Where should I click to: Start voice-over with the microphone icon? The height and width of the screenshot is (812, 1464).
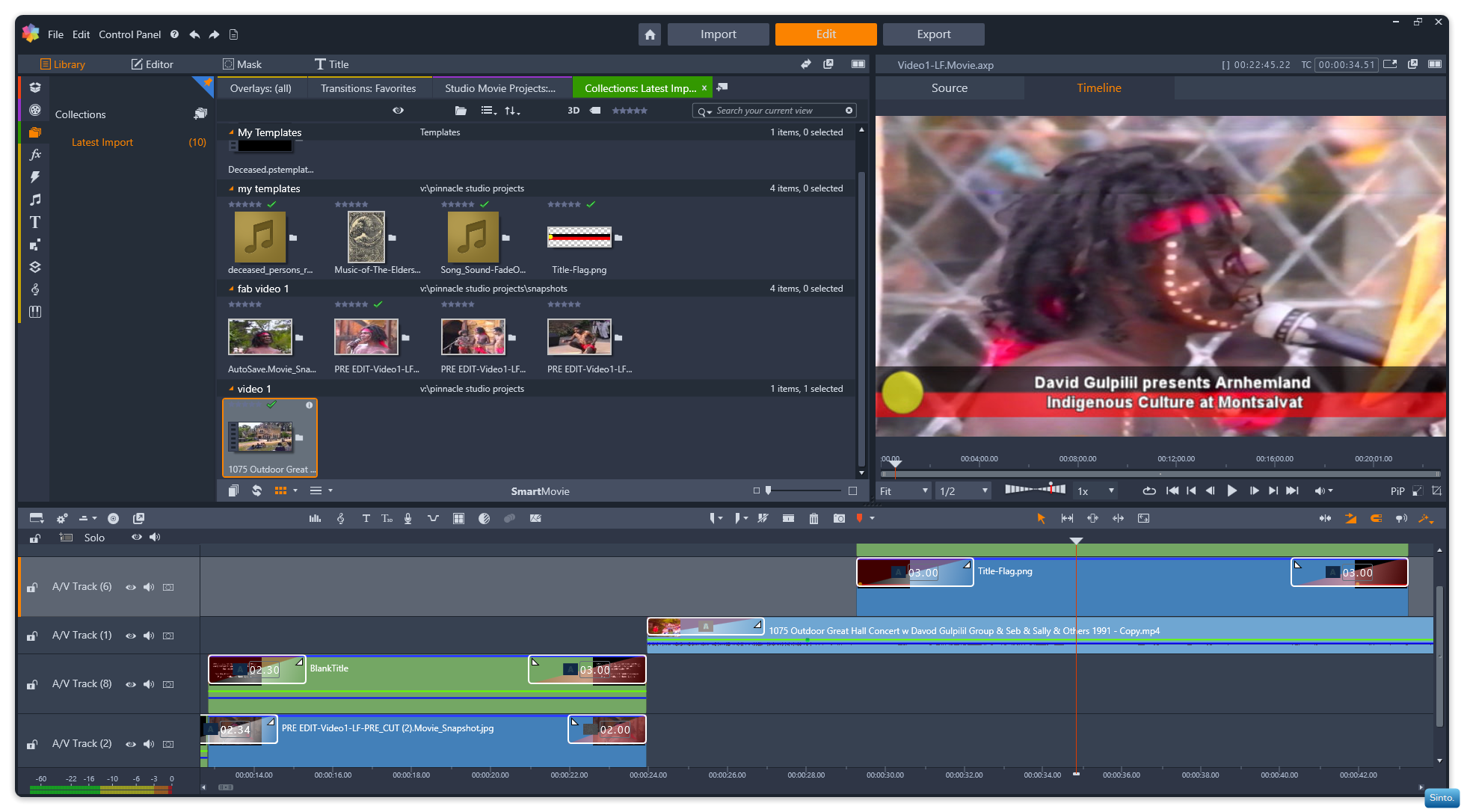point(407,518)
